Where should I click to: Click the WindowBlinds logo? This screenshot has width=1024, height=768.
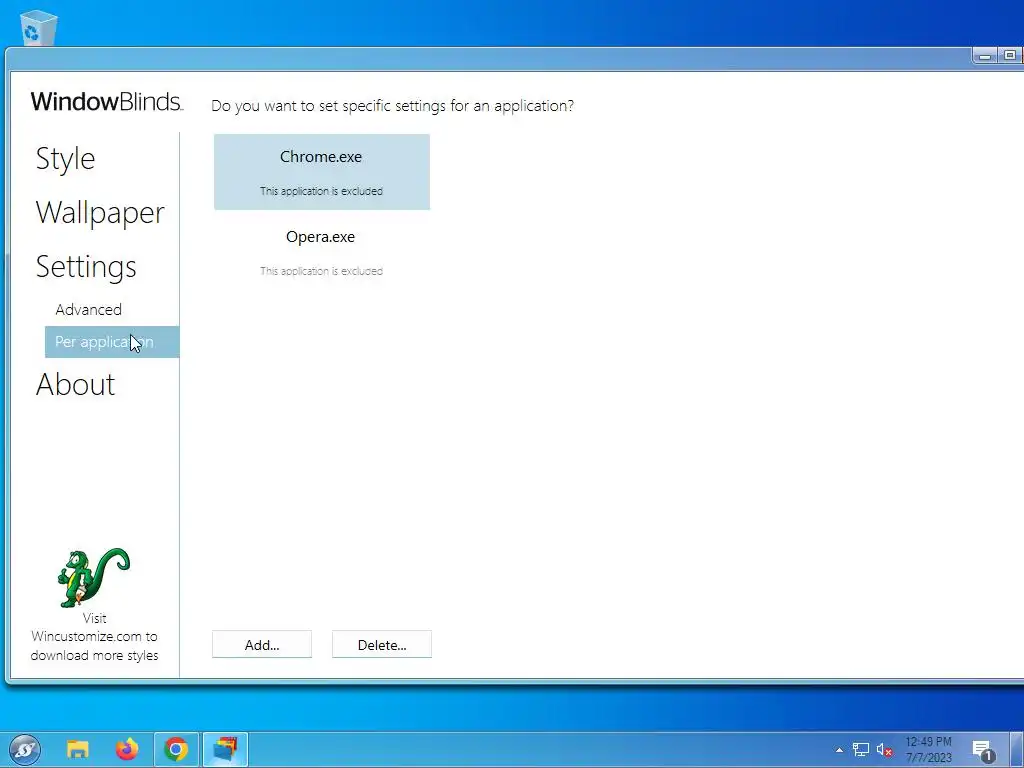click(x=106, y=102)
